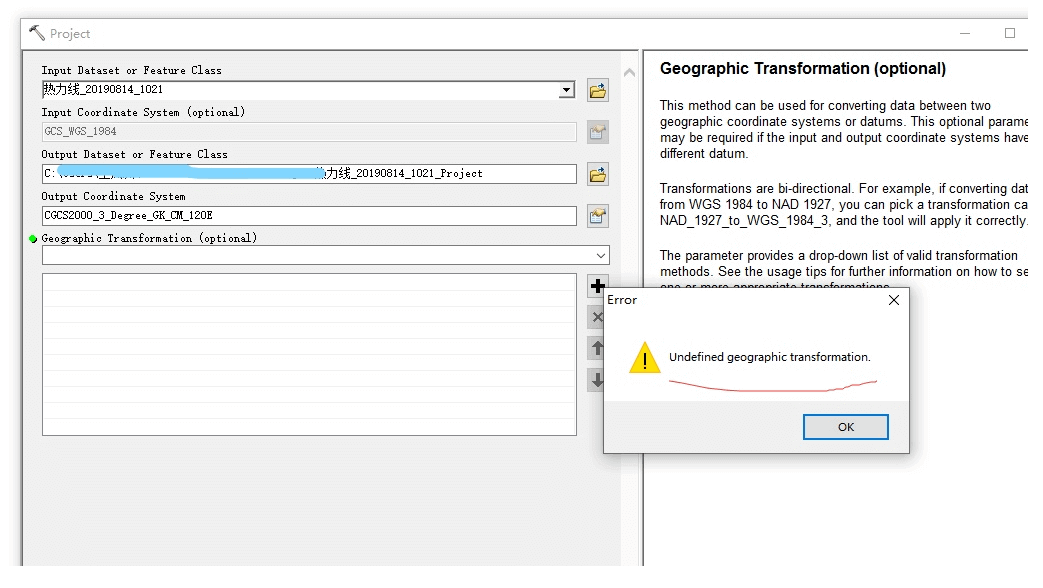Open the Geographic Transformation dropdown list
This screenshot has height=588, width=1043.
pos(600,256)
